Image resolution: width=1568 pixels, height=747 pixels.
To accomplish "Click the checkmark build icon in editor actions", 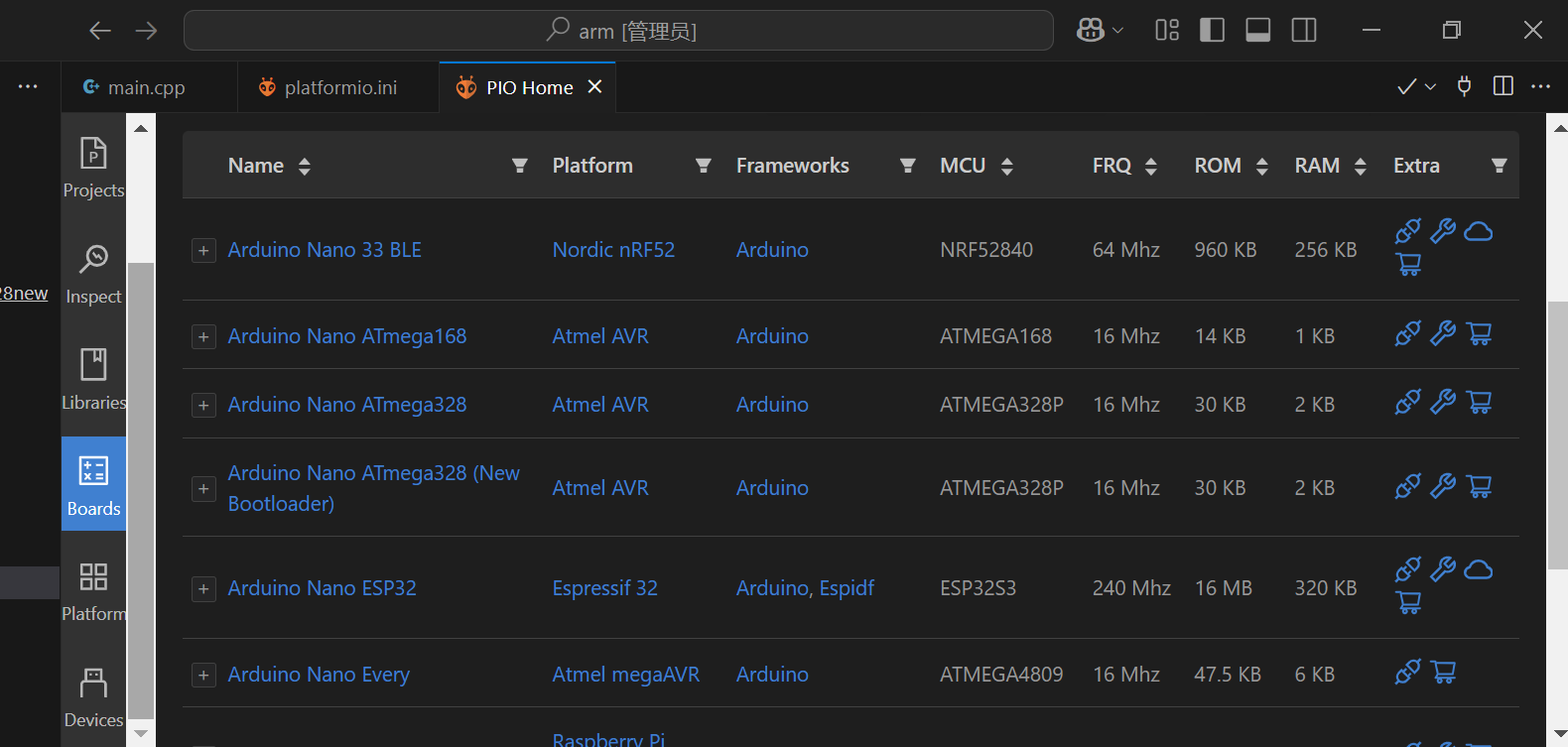I will [x=1406, y=87].
